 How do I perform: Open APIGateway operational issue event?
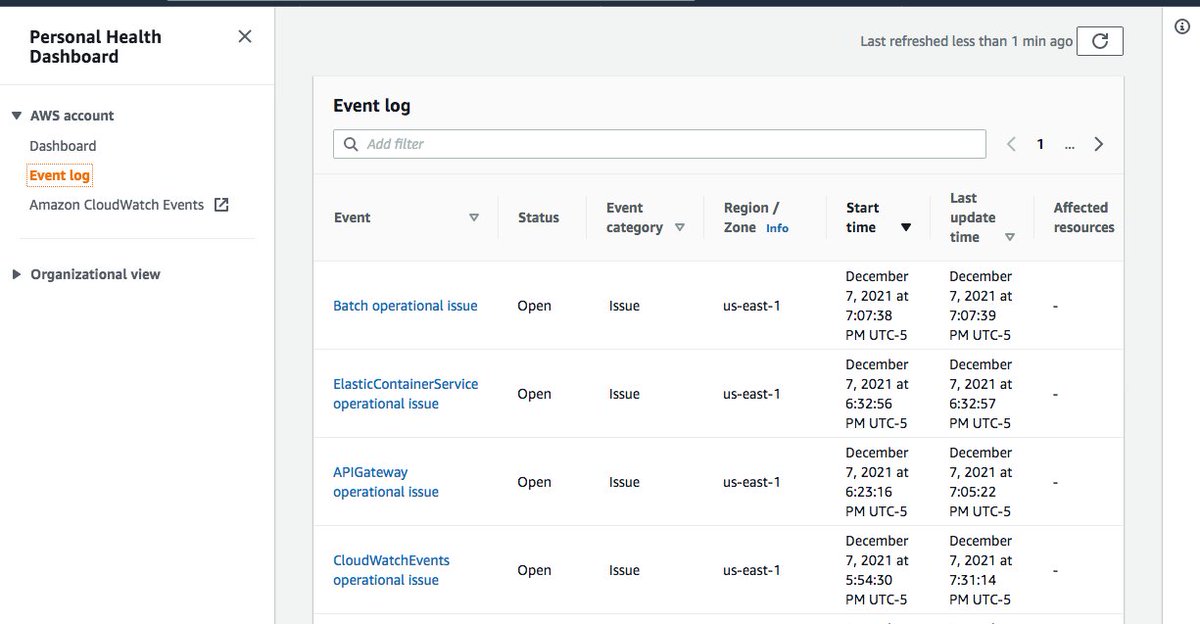coord(386,482)
